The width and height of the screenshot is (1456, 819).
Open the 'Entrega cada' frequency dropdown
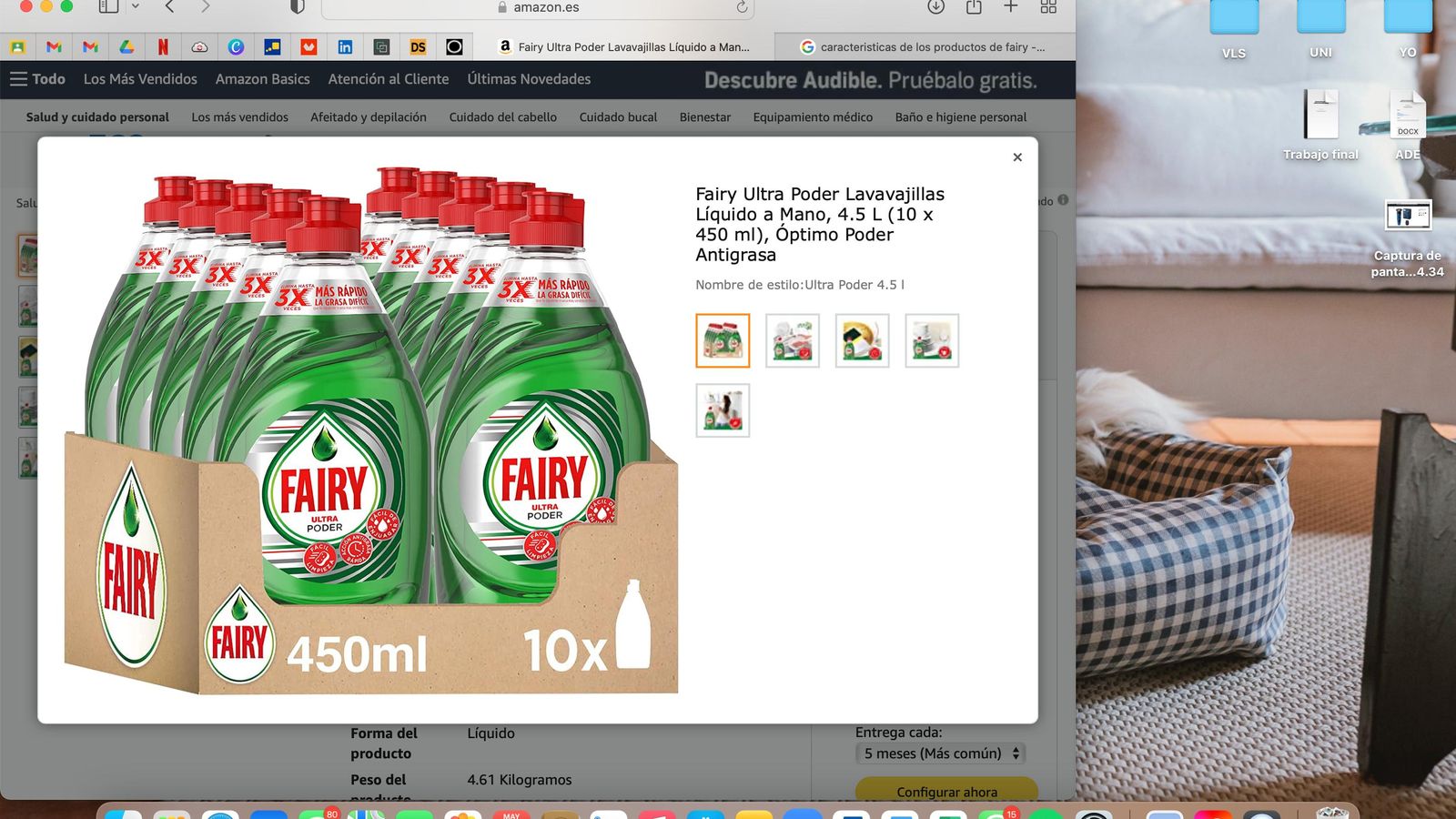coord(940,753)
